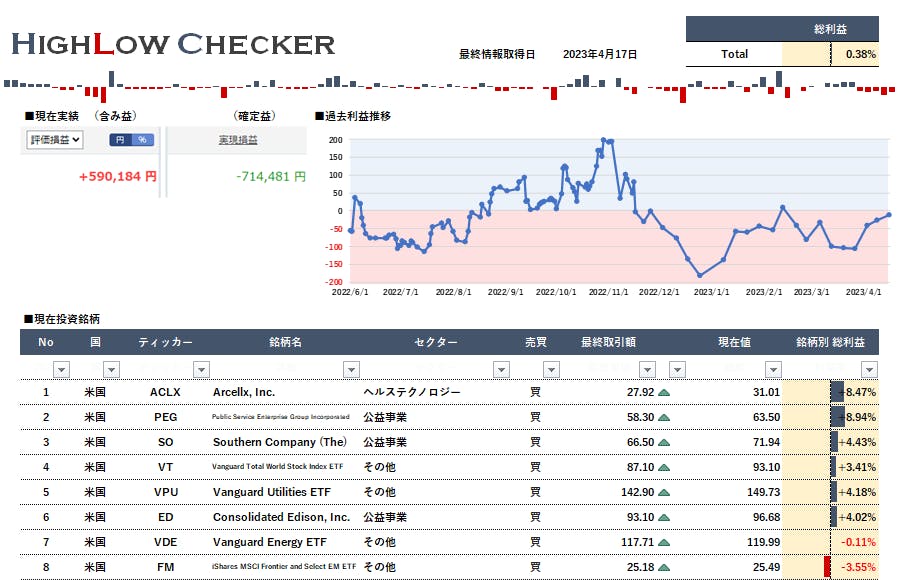Switch the display unit to 円
899x580 pixels.
pyautogui.click(x=120, y=140)
